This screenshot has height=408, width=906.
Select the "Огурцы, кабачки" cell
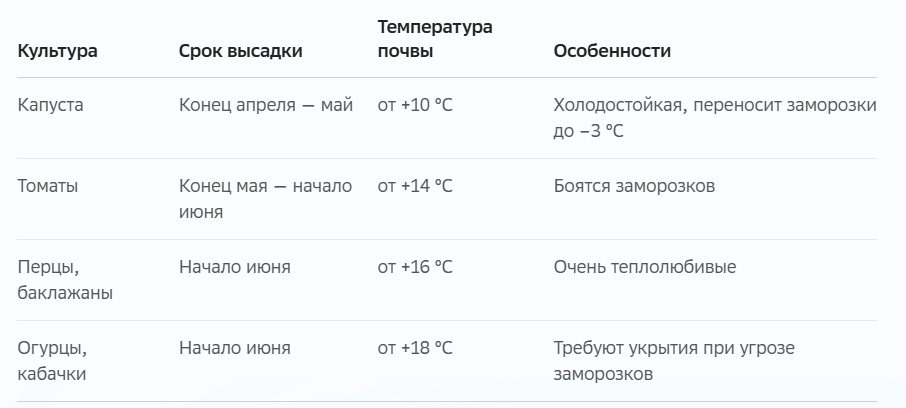coord(52,361)
